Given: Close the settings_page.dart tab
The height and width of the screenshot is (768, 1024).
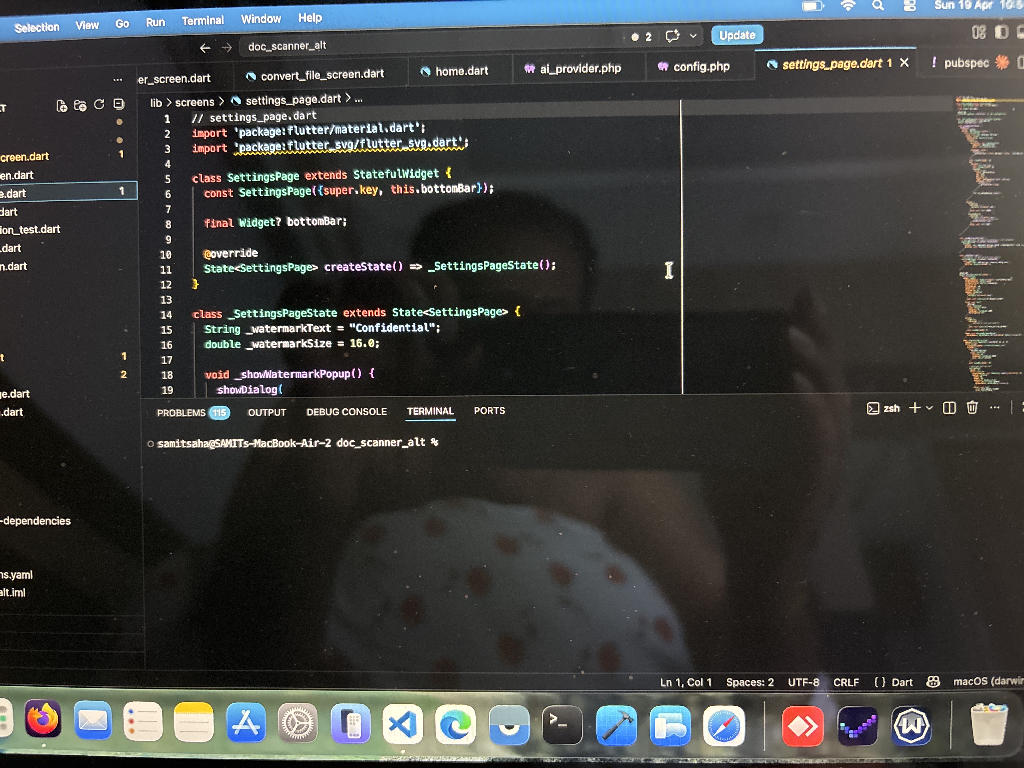Looking at the screenshot, I should tap(904, 63).
